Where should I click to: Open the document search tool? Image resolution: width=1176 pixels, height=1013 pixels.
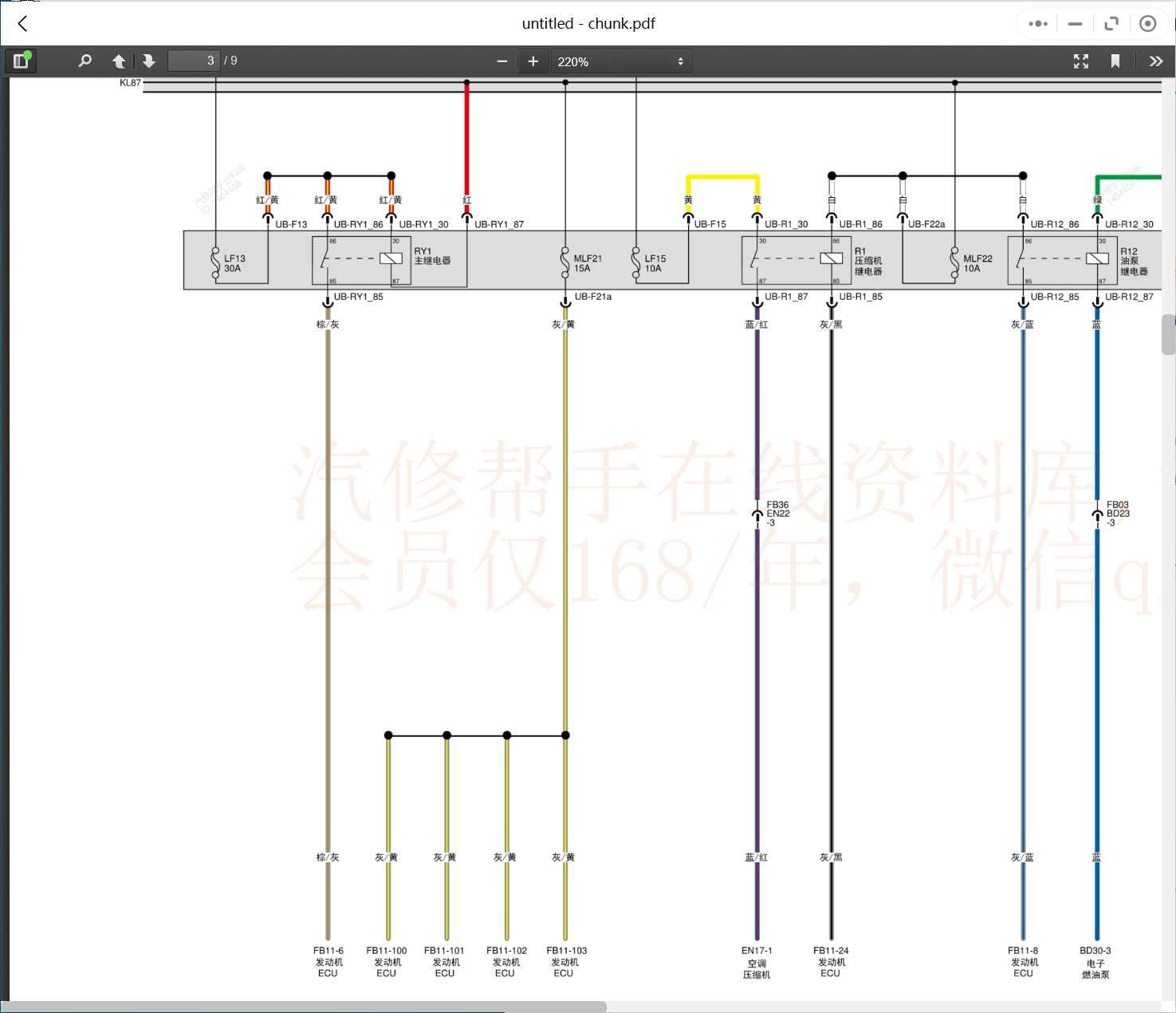pos(85,61)
